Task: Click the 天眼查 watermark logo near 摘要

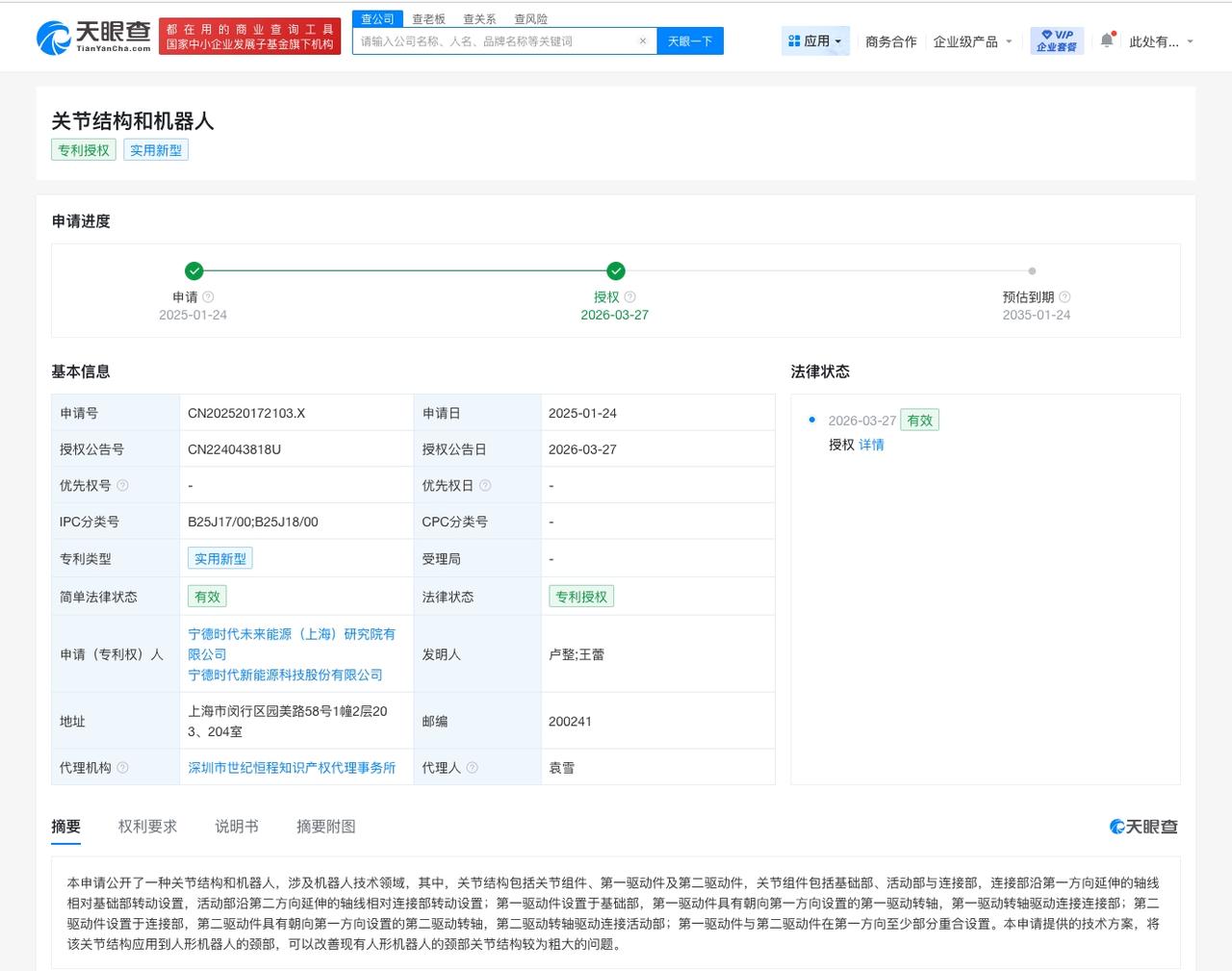Action: click(x=1142, y=826)
